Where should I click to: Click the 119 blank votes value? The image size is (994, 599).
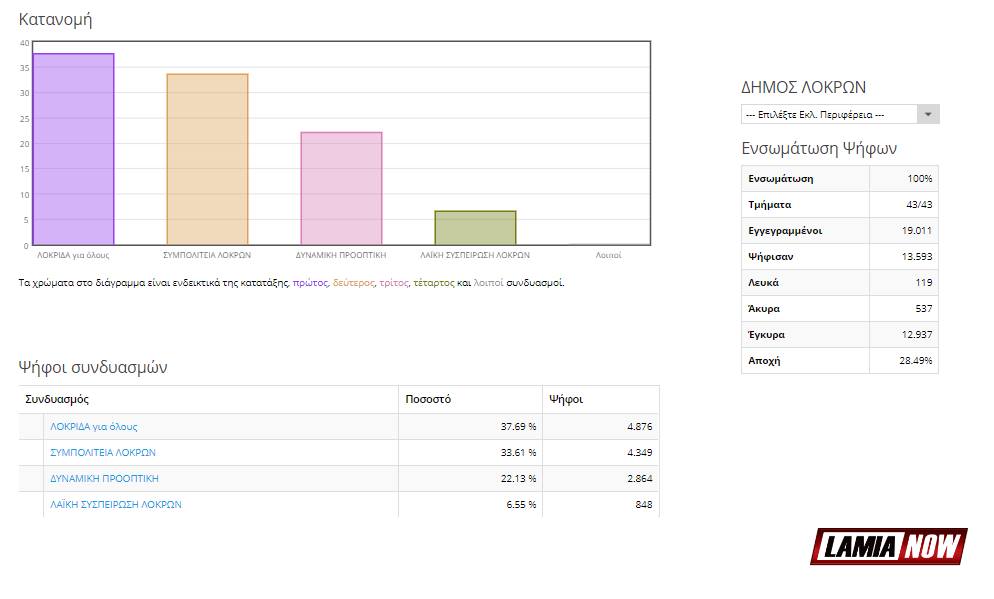point(924,283)
